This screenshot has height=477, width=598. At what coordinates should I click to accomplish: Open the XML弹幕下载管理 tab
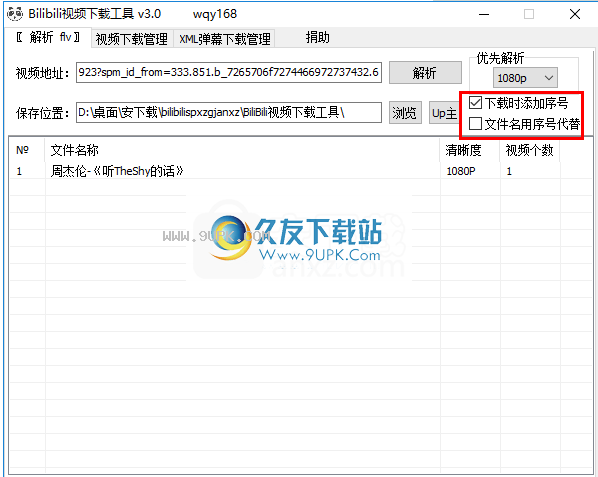pyautogui.click(x=225, y=39)
